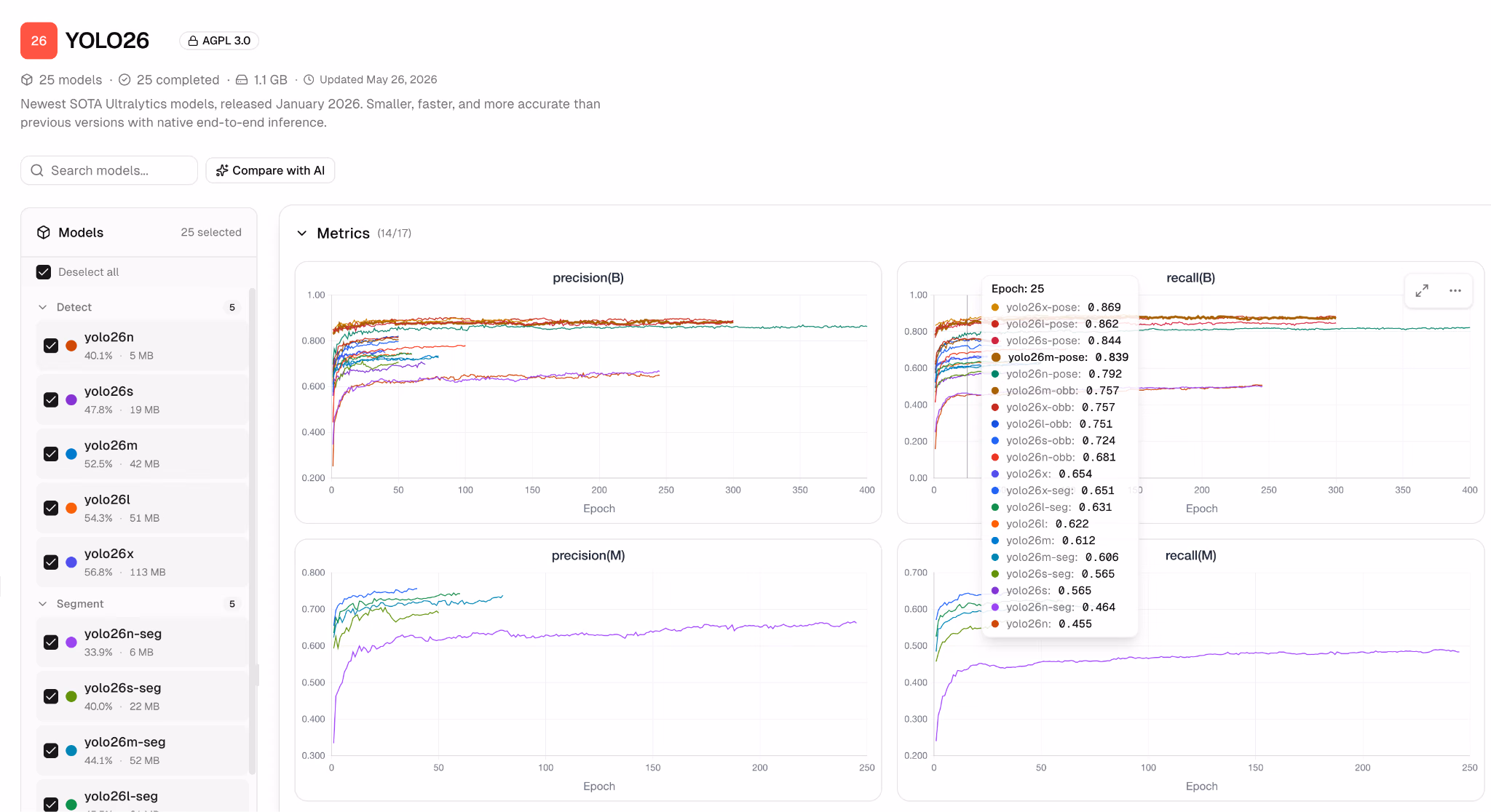1491x812 pixels.
Task: Click the precision(B) chart title
Action: click(x=588, y=278)
